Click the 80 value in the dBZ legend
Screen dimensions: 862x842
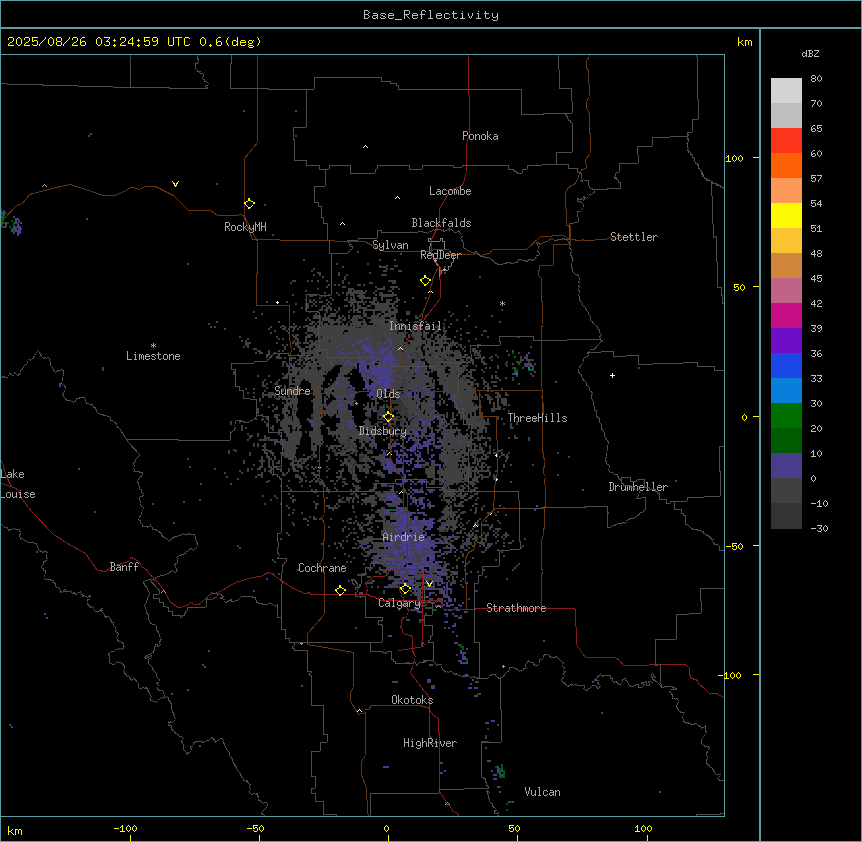coord(816,79)
